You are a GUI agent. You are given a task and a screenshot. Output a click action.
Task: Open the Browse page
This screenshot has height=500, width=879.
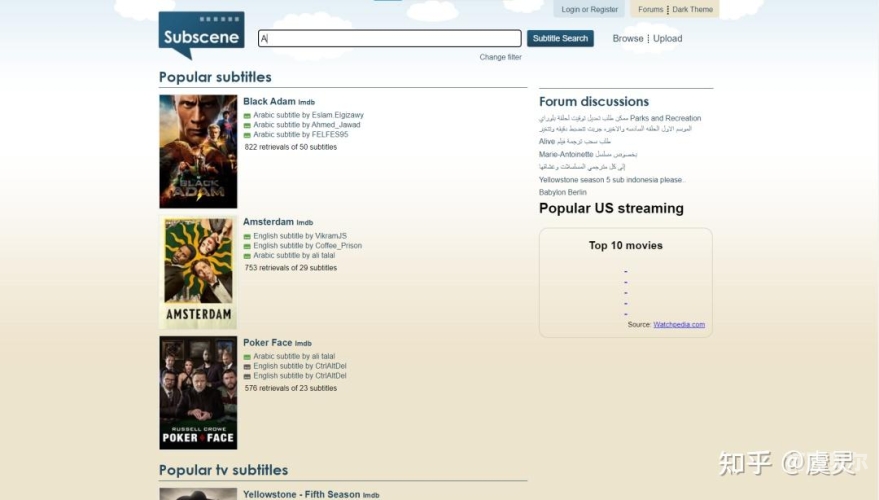[627, 38]
